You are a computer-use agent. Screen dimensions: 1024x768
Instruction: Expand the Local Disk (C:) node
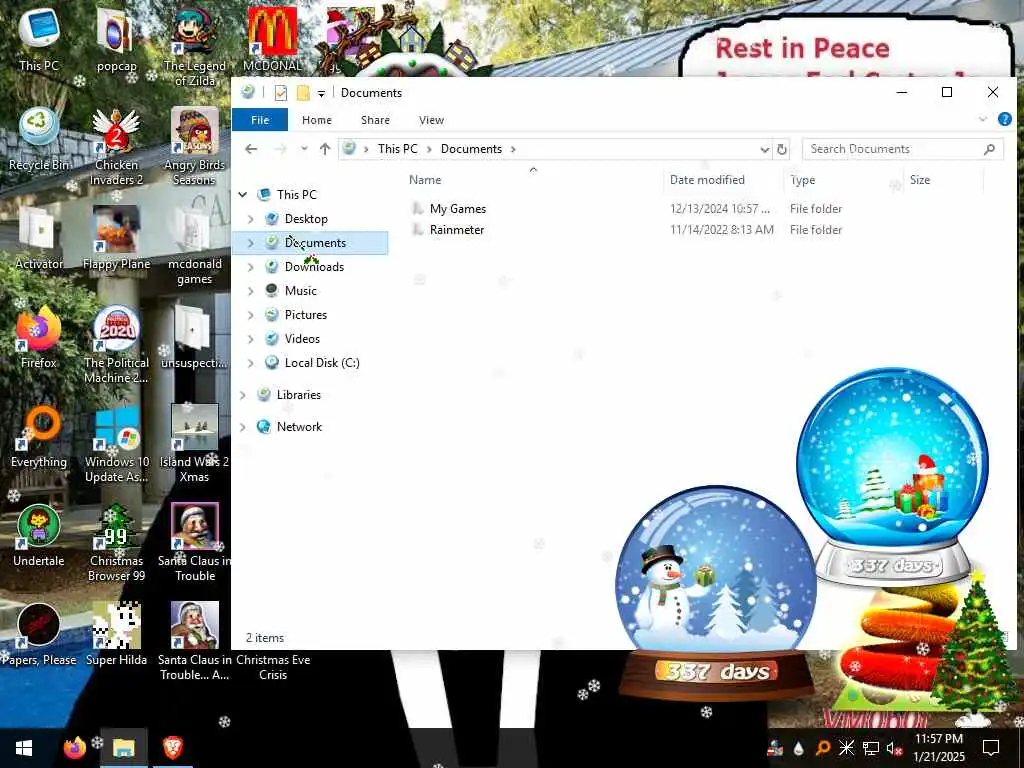point(250,363)
